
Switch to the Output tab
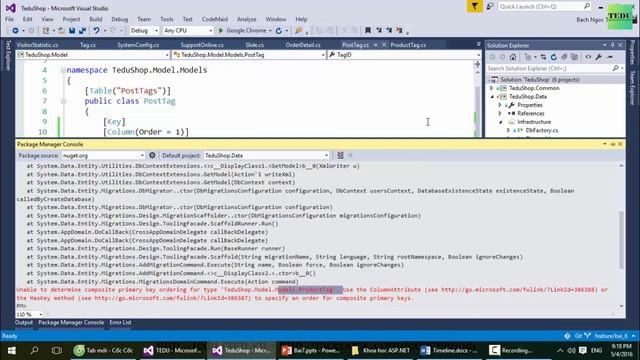[24, 322]
